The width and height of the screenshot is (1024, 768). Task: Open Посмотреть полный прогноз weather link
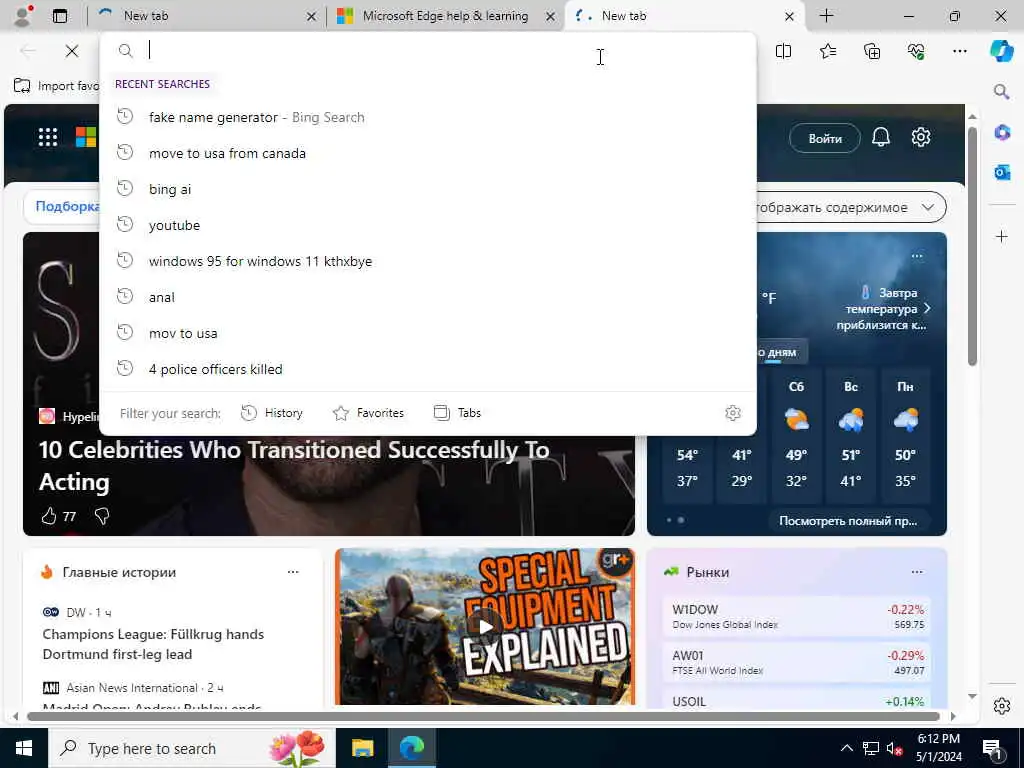(848, 520)
